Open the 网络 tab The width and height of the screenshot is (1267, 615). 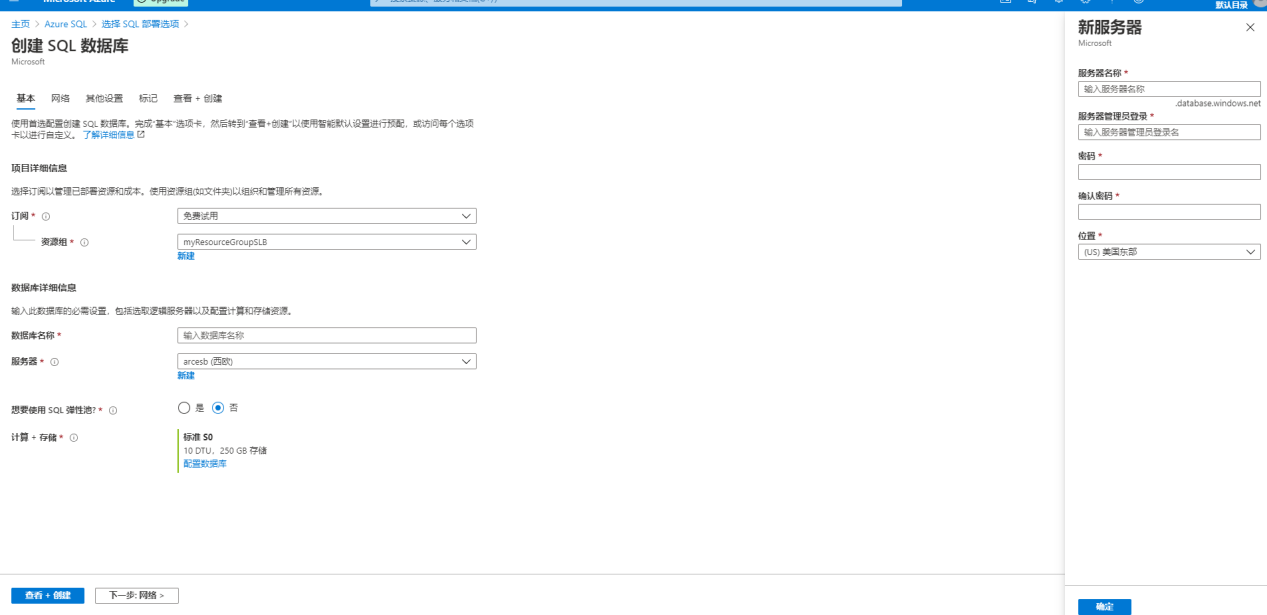61,98
